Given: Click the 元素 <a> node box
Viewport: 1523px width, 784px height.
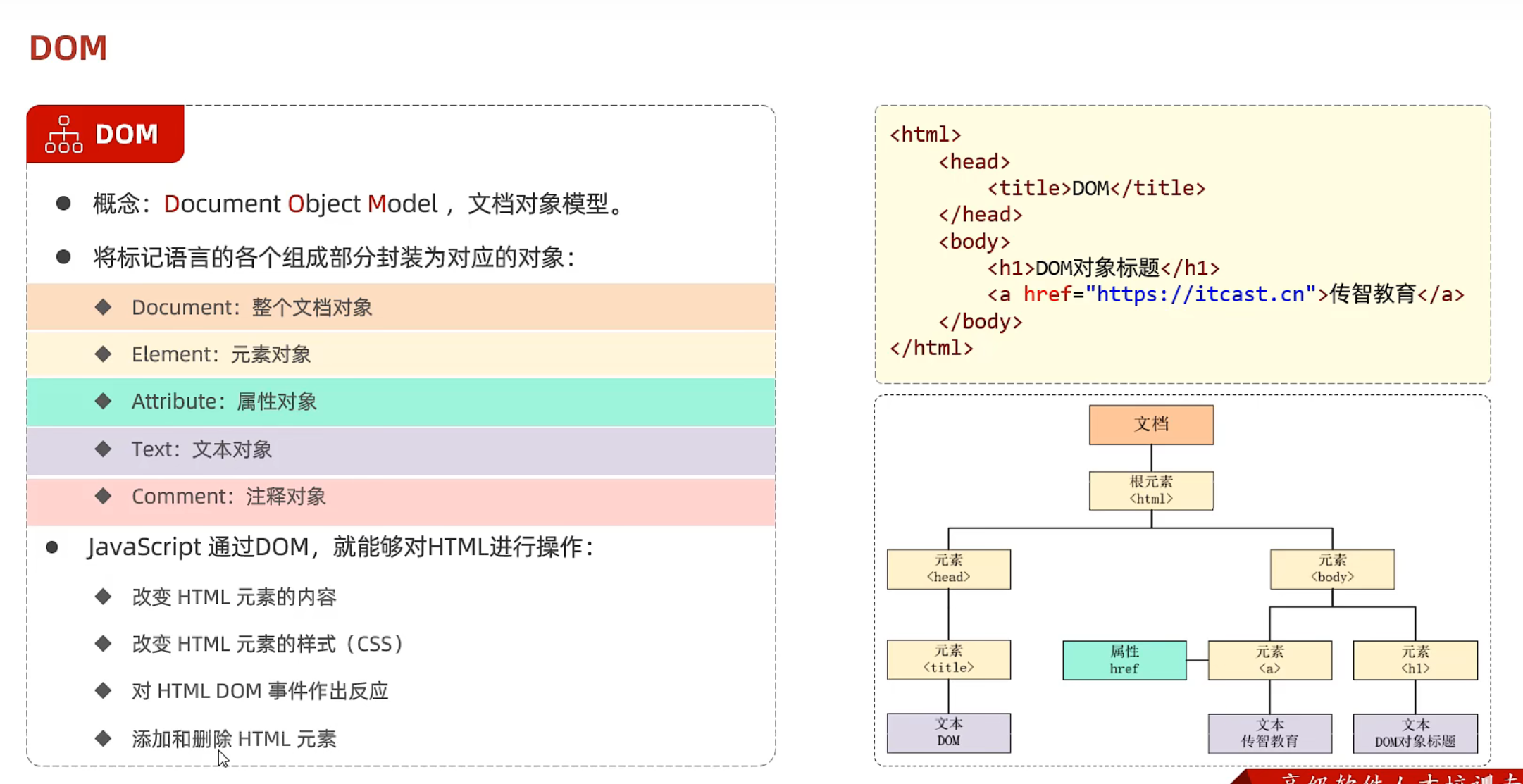Looking at the screenshot, I should (x=1269, y=660).
